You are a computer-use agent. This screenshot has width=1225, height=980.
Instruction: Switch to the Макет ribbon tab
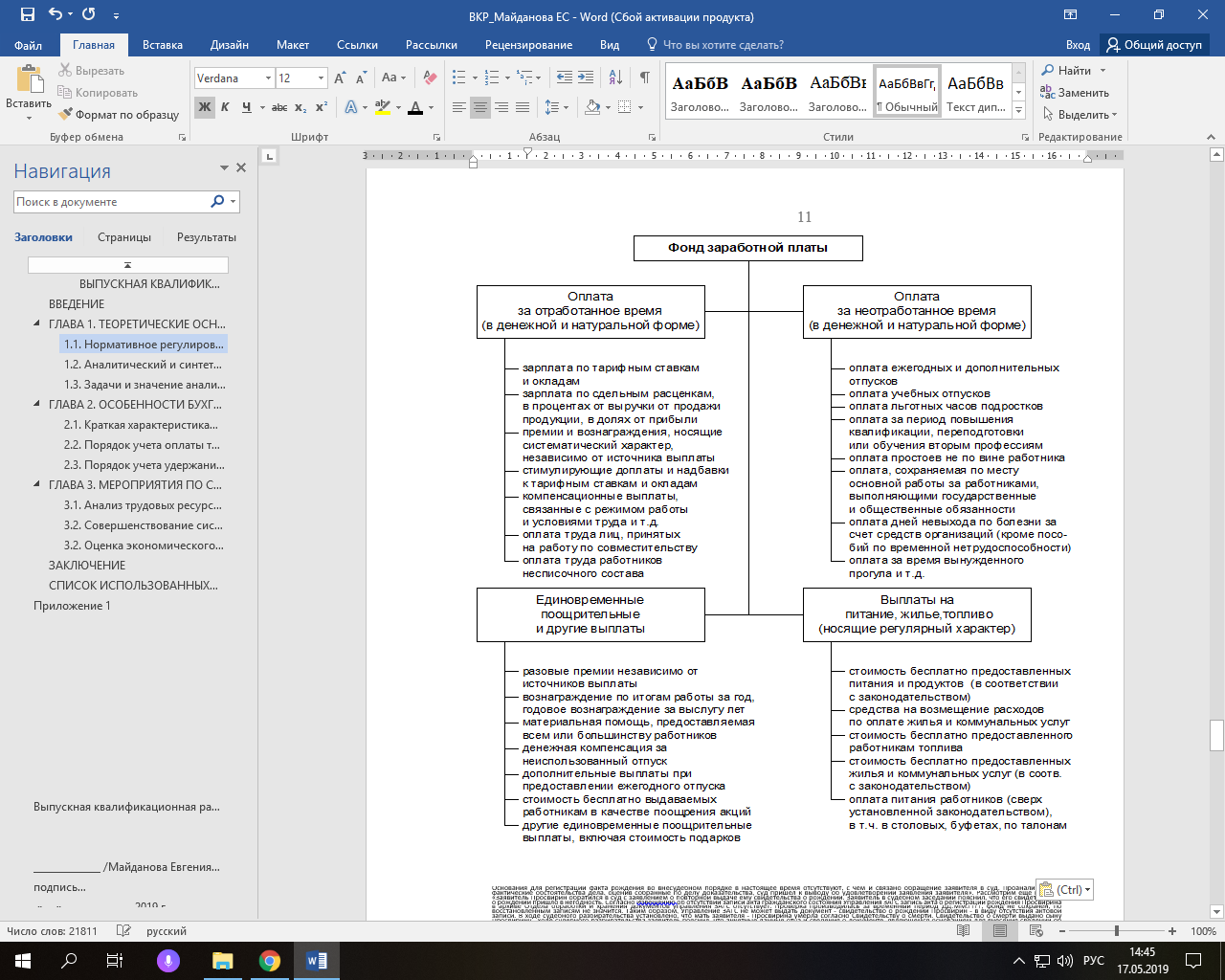point(293,45)
